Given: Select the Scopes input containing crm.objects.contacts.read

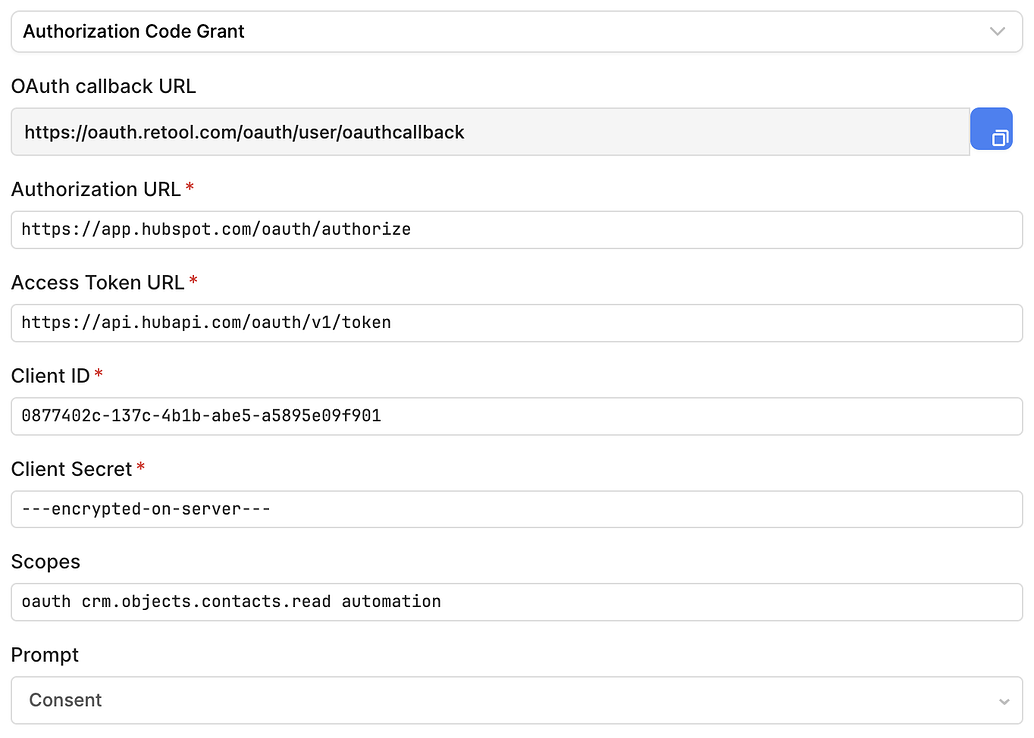Looking at the screenshot, I should [500, 601].
